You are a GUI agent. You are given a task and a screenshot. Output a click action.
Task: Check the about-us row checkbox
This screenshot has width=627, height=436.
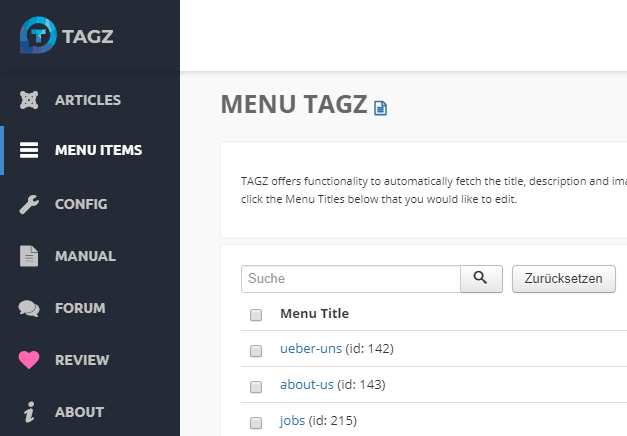click(x=256, y=386)
